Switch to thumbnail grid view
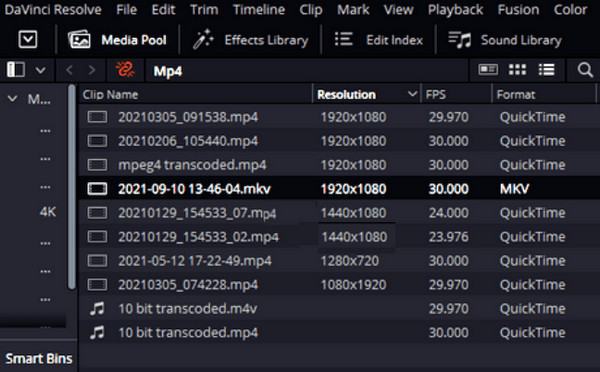Viewport: 600px width, 372px height. (517, 70)
